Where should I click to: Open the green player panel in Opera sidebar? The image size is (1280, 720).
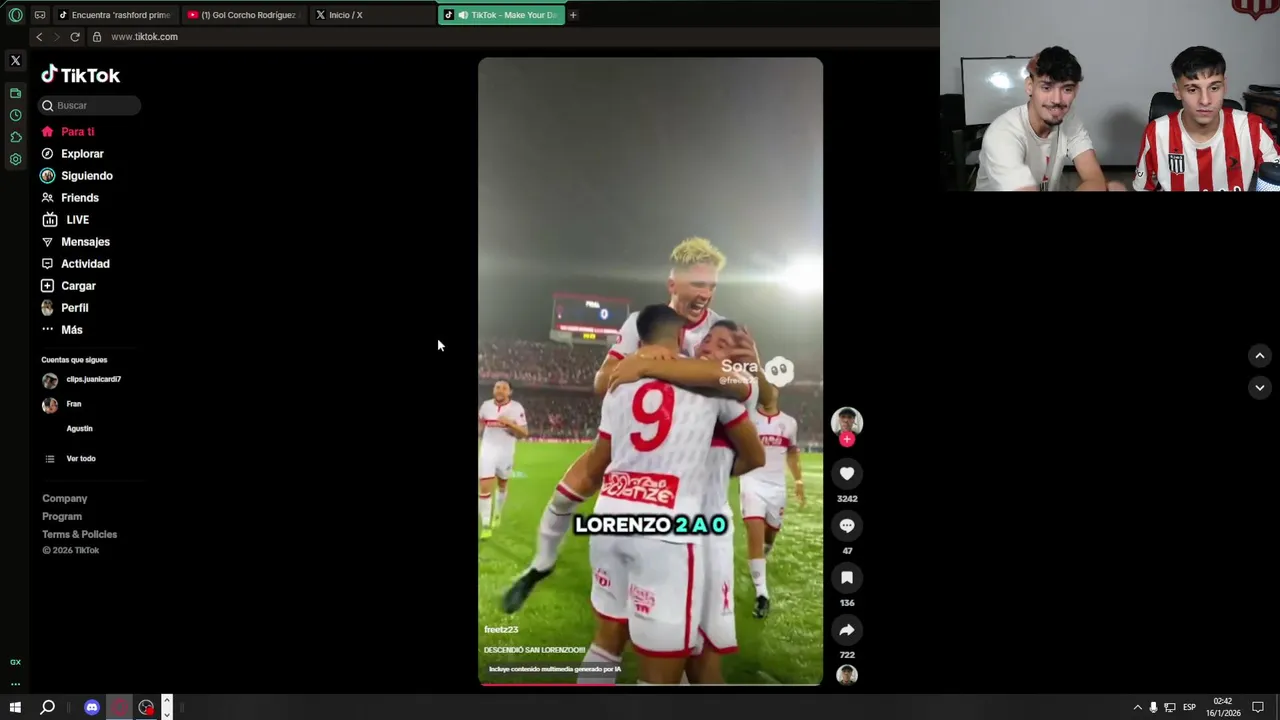15,93
